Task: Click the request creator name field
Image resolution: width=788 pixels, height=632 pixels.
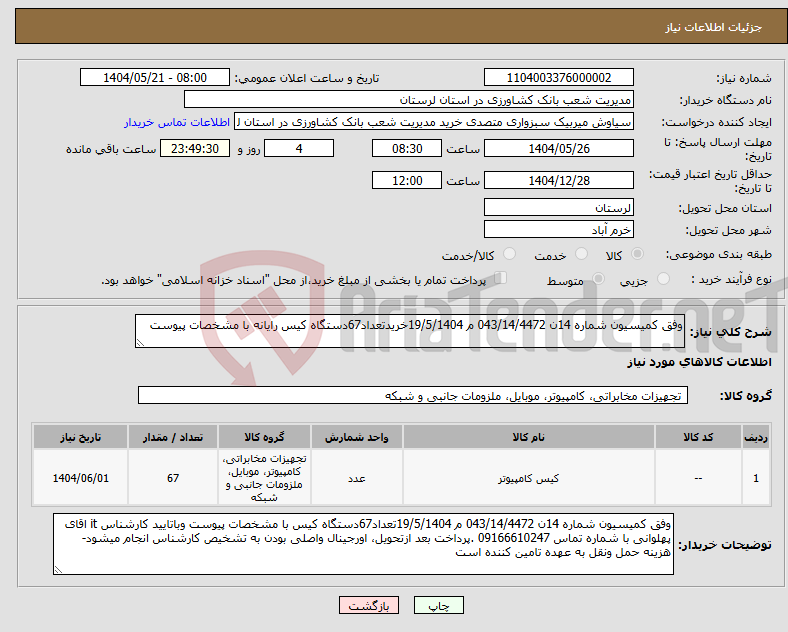Action: click(x=434, y=122)
